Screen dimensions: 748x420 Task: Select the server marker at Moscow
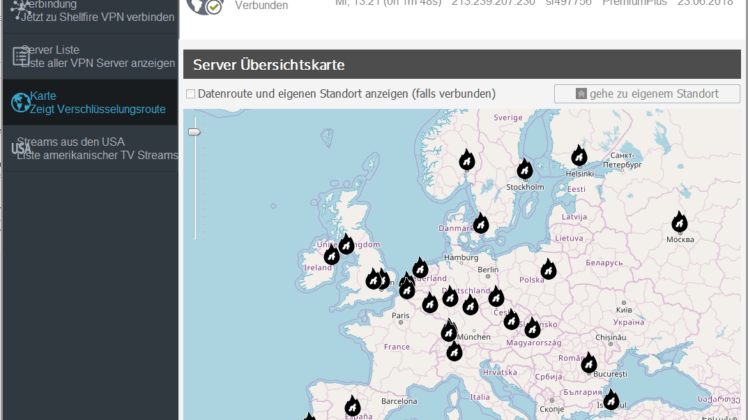[x=679, y=221]
